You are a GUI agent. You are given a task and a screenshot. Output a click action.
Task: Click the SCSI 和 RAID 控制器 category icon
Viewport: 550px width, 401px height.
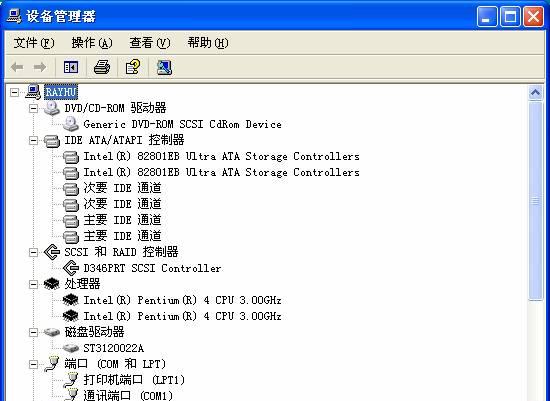52,252
